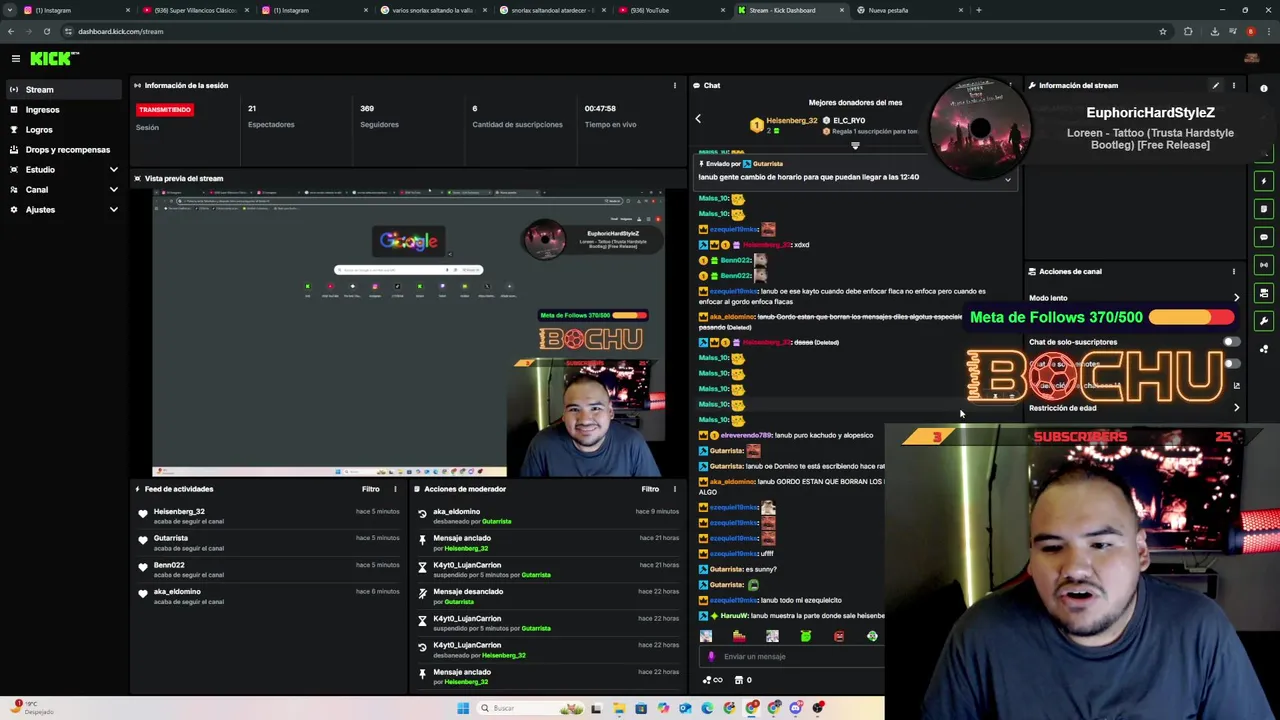Open Filtro in Feed de actividades
This screenshot has width=1280, height=720.
[x=370, y=489]
